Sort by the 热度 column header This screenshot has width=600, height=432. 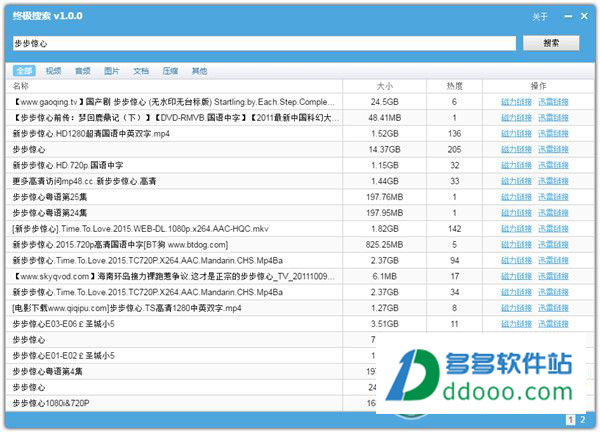point(455,86)
